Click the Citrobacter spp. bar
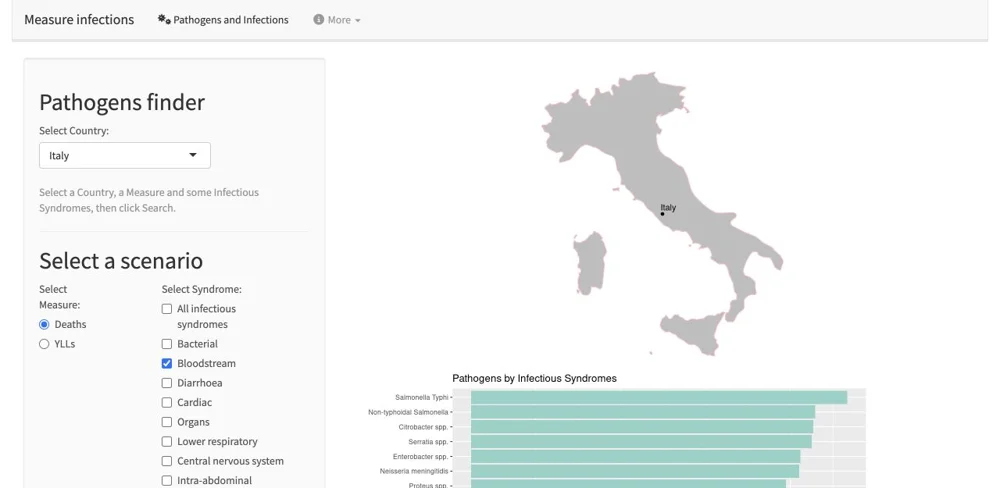1000x488 pixels. click(x=642, y=427)
